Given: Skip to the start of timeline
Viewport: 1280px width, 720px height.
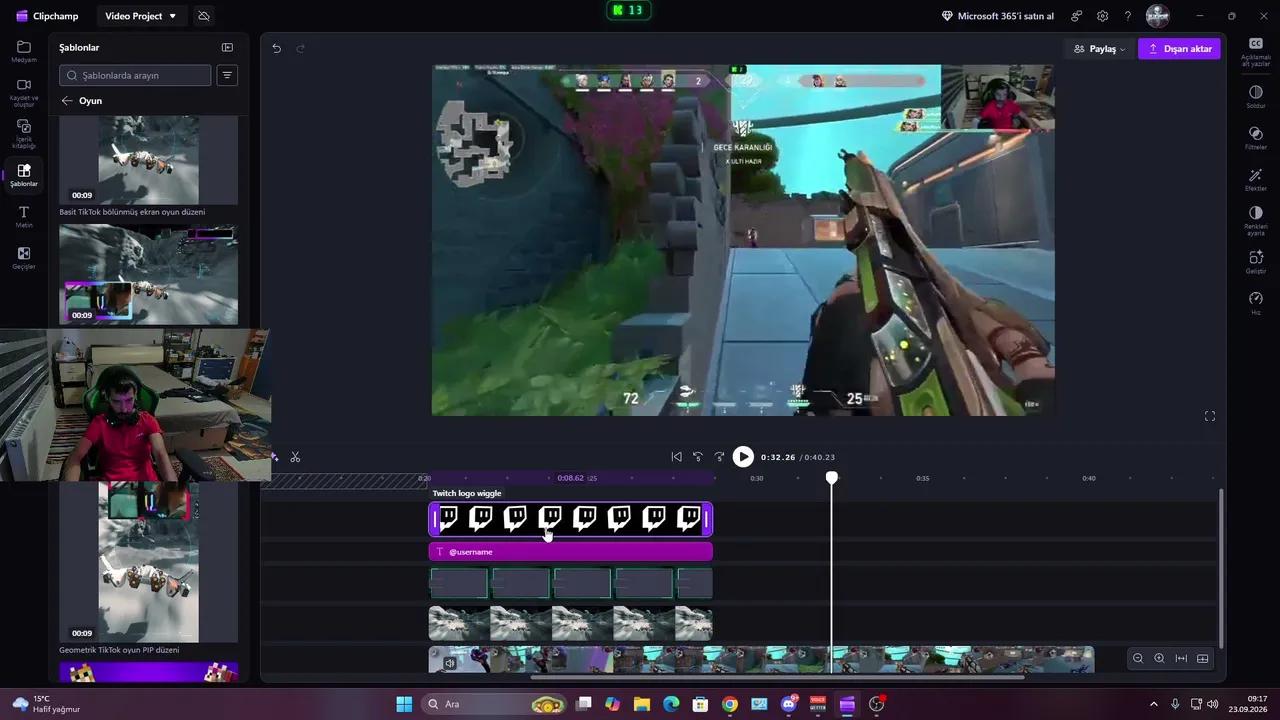Looking at the screenshot, I should pos(676,457).
